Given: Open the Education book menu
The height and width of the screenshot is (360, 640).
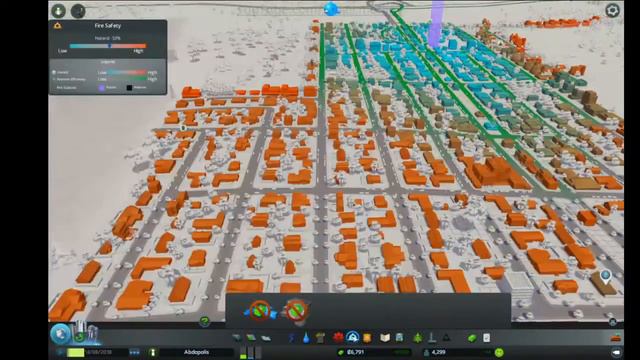Looking at the screenshot, I should pyautogui.click(x=385, y=338).
